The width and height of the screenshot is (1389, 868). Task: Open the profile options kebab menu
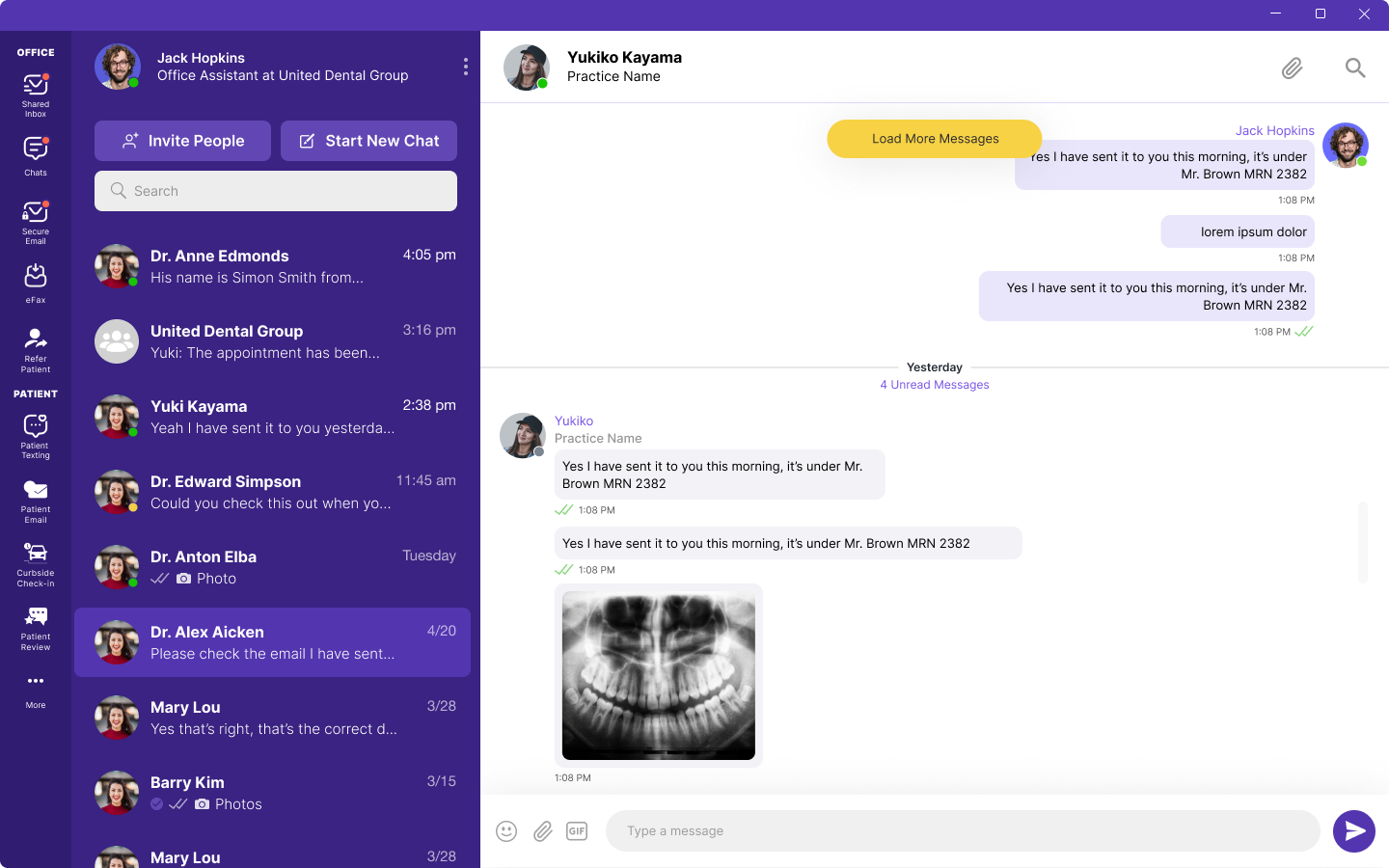coord(466,67)
